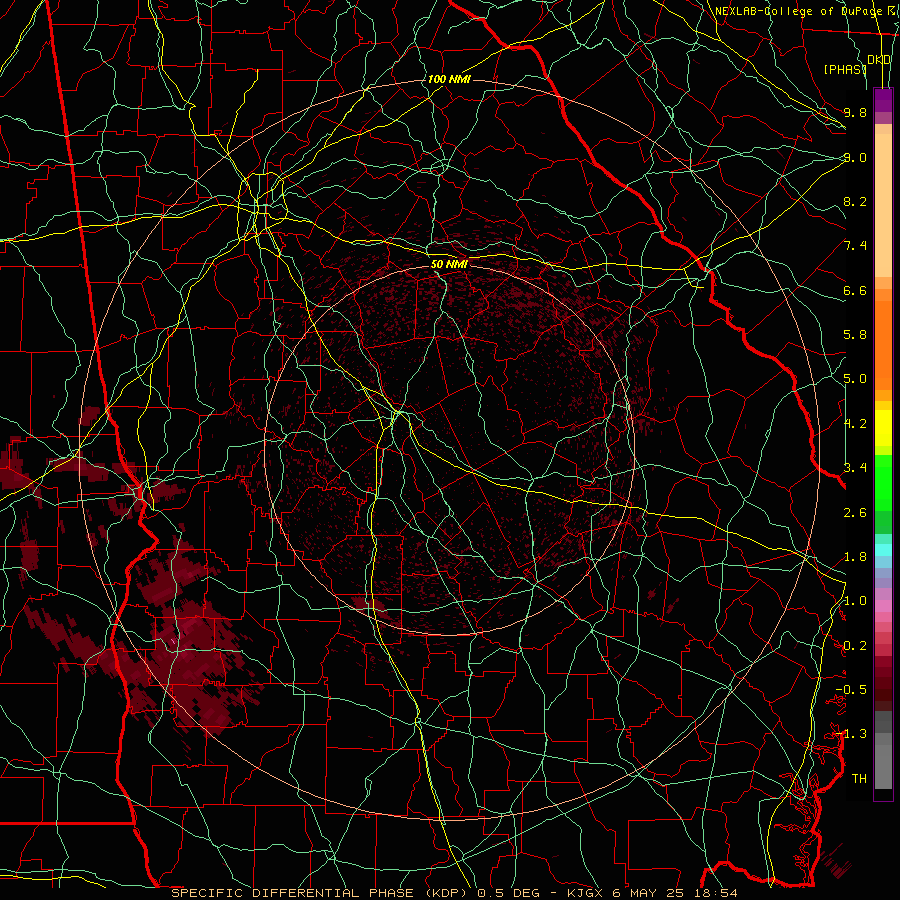Click the 5.8 legend scale value
Image resolution: width=900 pixels, height=900 pixels.
tap(855, 335)
